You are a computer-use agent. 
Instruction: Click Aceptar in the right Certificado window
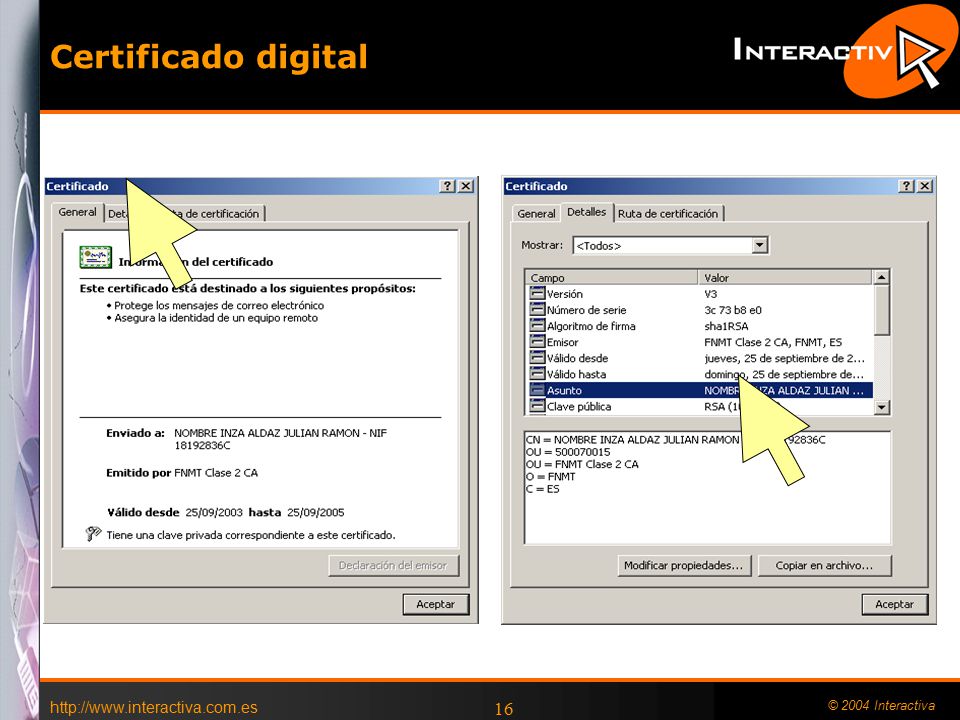pyautogui.click(x=894, y=604)
